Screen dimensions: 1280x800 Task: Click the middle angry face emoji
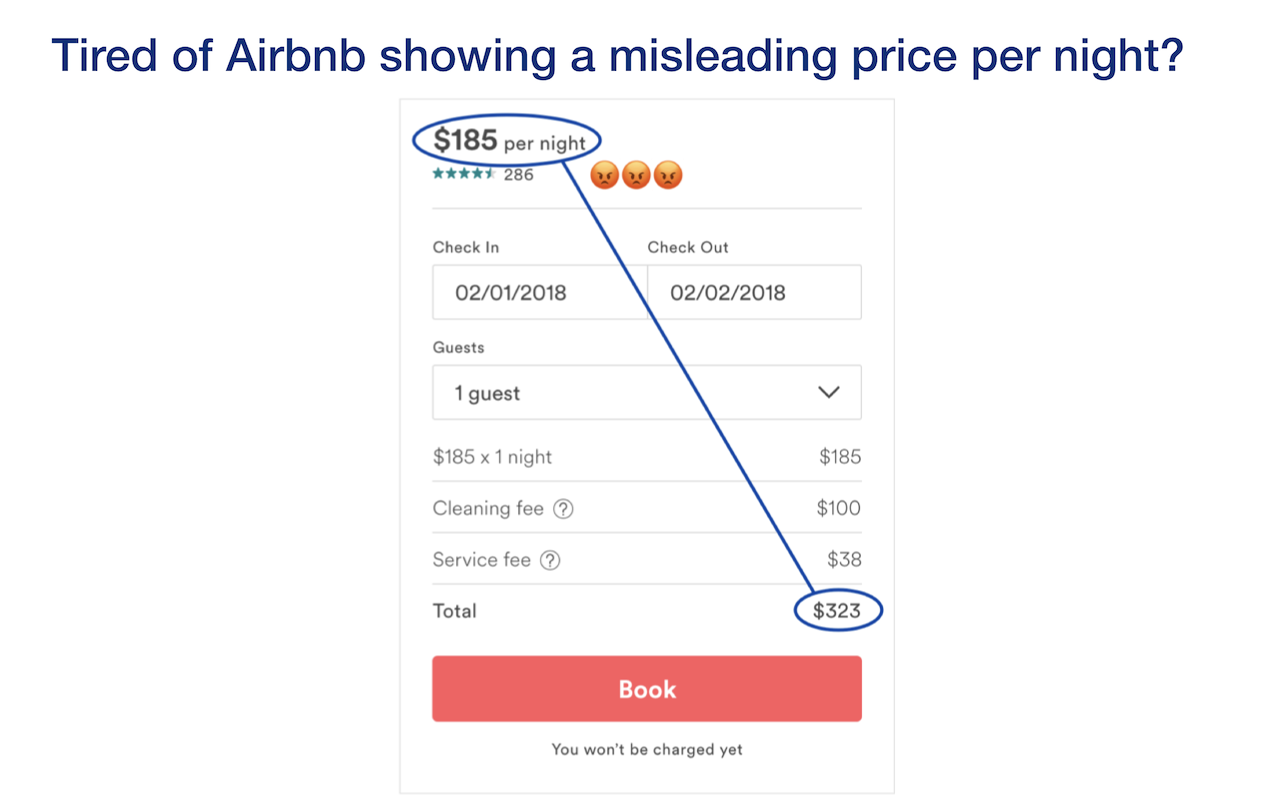(635, 175)
